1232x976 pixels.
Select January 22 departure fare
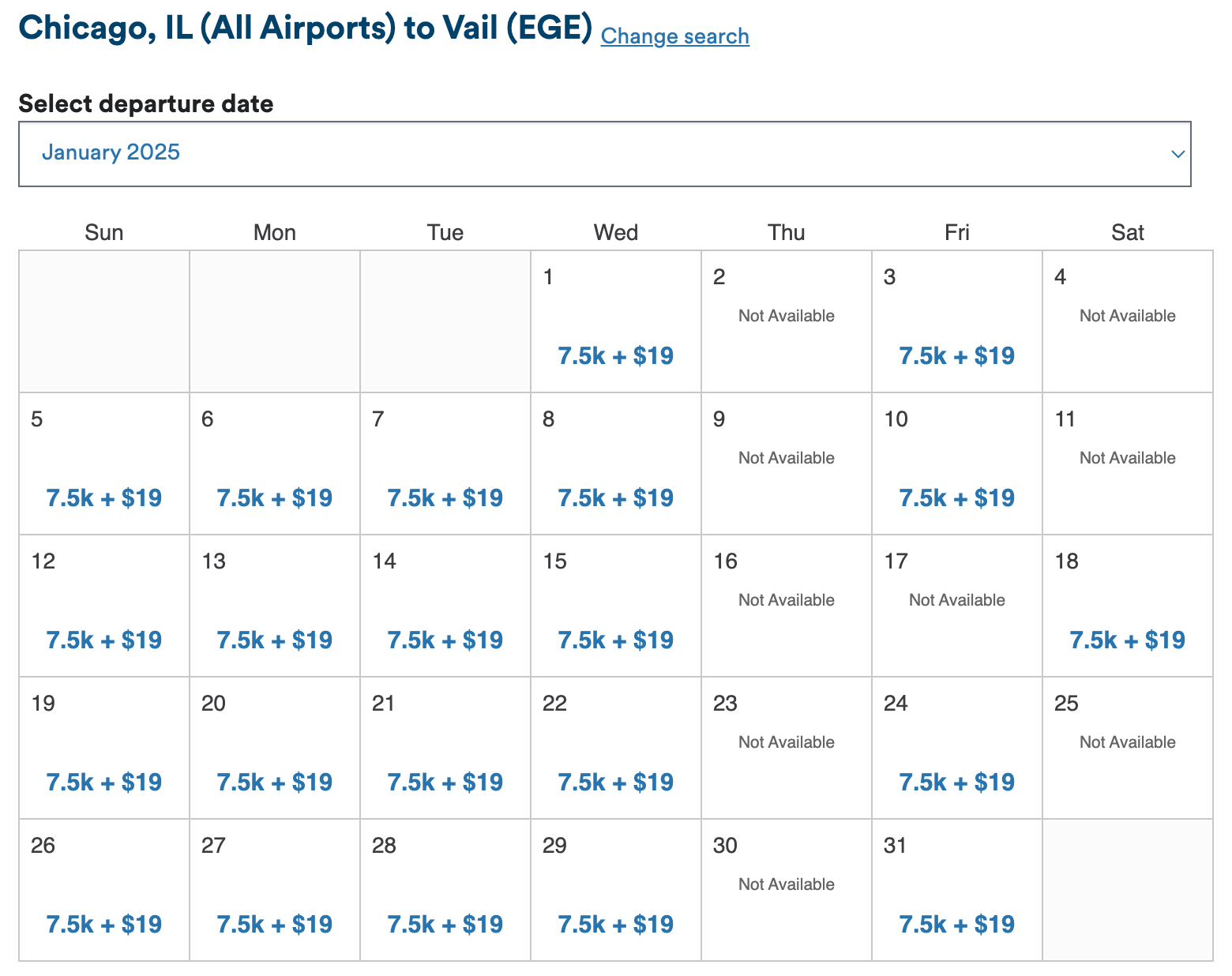[615, 783]
